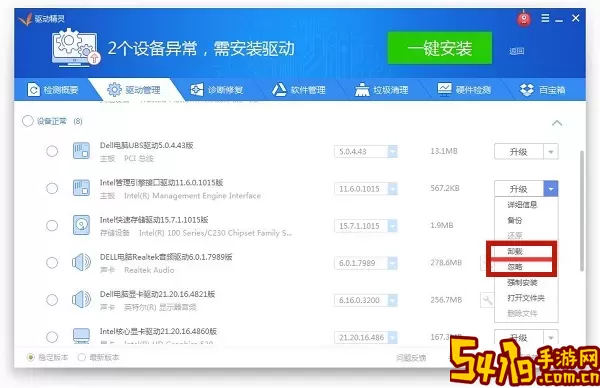Expand the 升级 arrow for Dell电脑UBS驱动
This screenshot has width=600, height=388.
pyautogui.click(x=551, y=152)
